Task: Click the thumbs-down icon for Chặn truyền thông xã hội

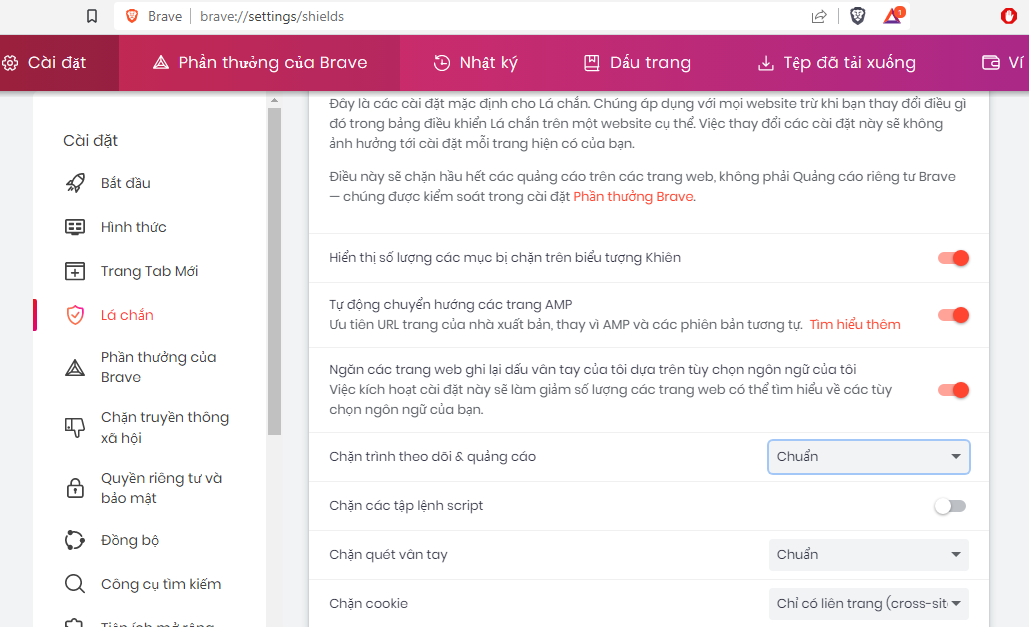Action: point(75,427)
